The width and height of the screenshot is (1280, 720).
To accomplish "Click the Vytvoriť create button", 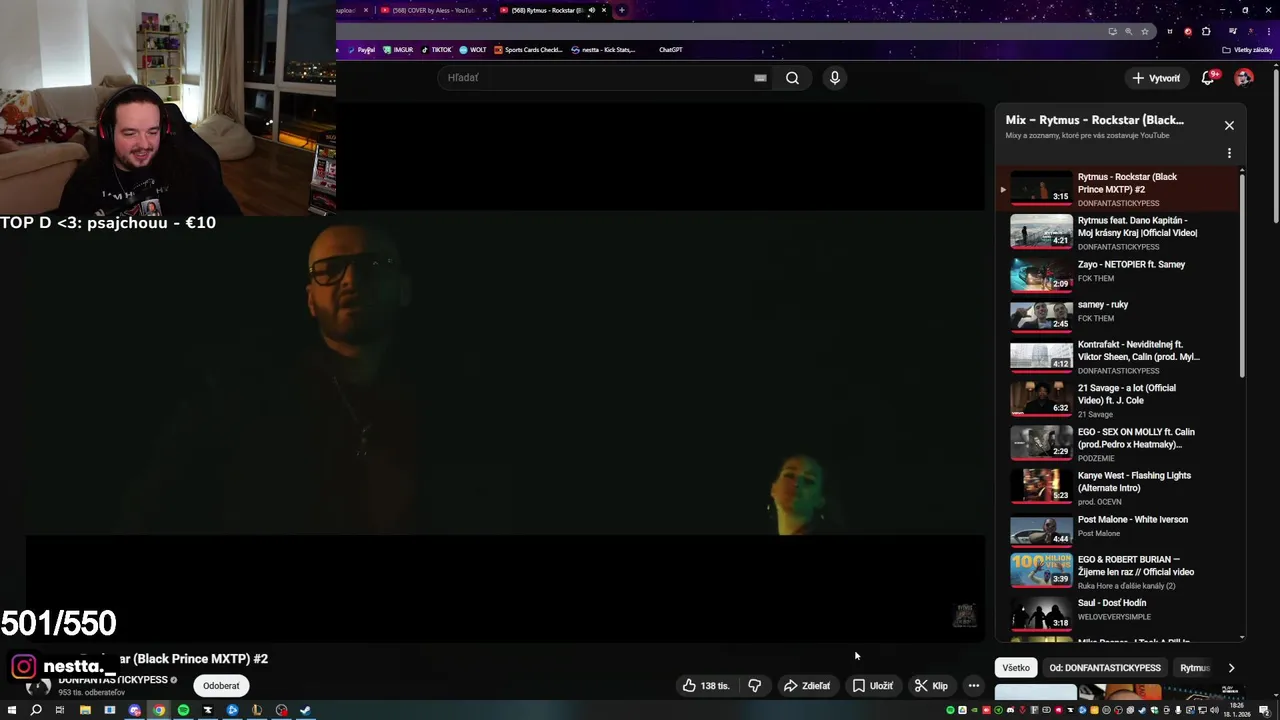I will (1155, 78).
